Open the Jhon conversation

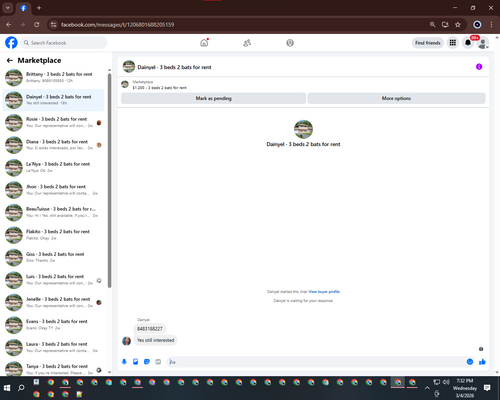[x=53, y=190]
